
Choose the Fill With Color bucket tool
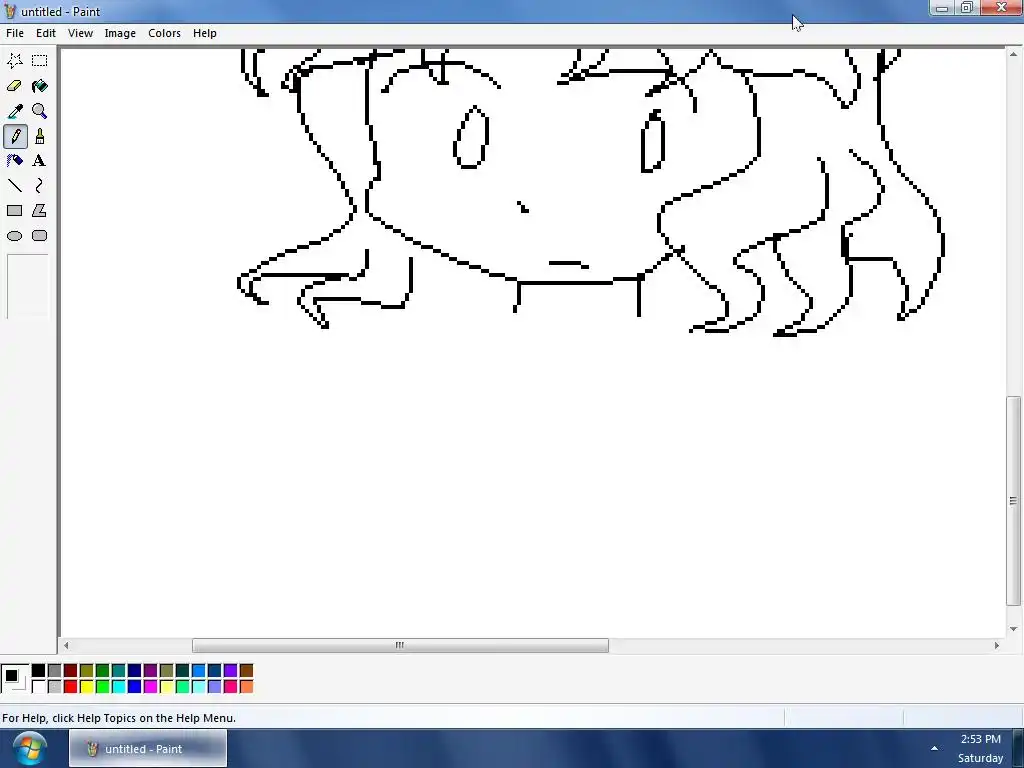40,86
